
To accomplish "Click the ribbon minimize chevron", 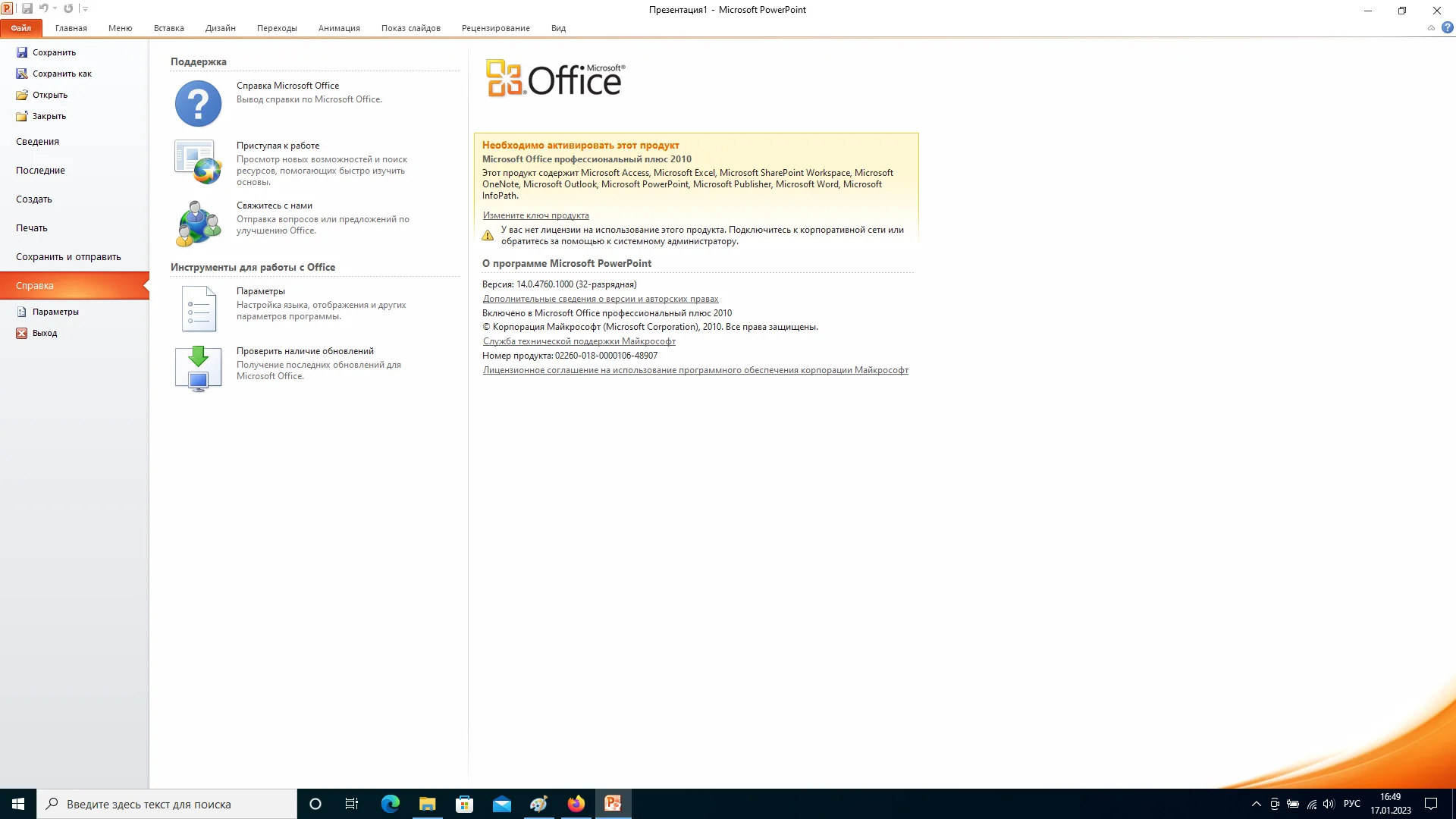I will point(1431,28).
